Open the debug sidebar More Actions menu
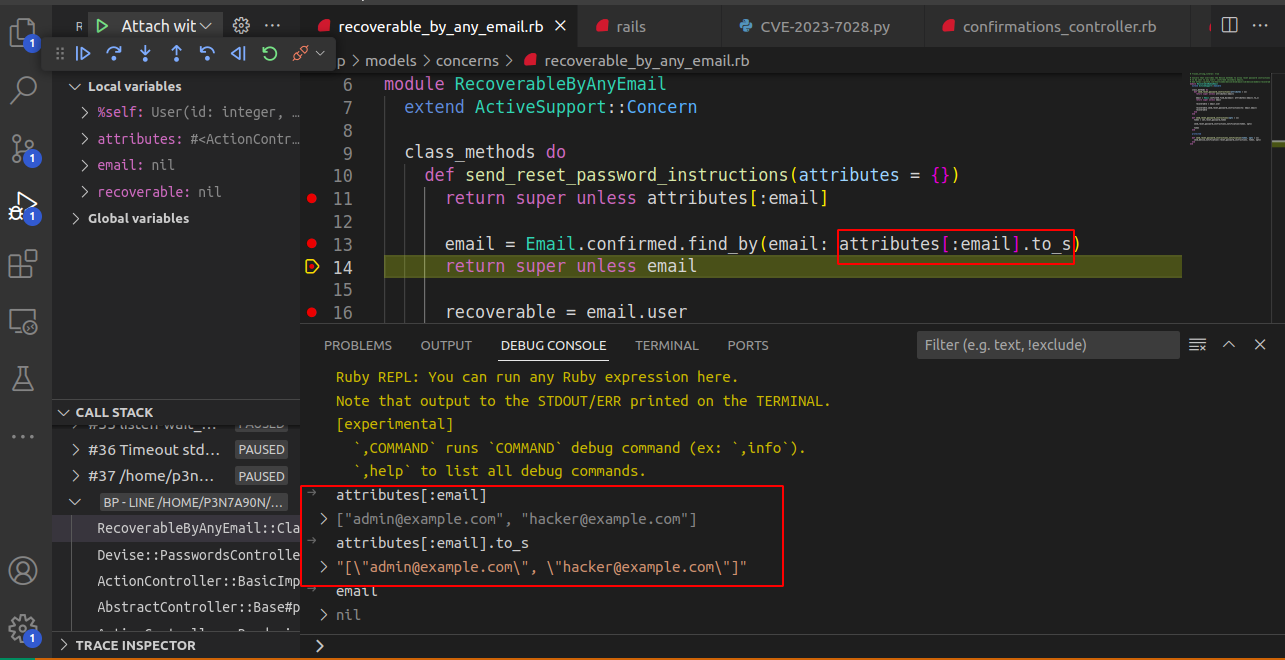Screen dimensions: 1285x660 pyautogui.click(x=272, y=26)
